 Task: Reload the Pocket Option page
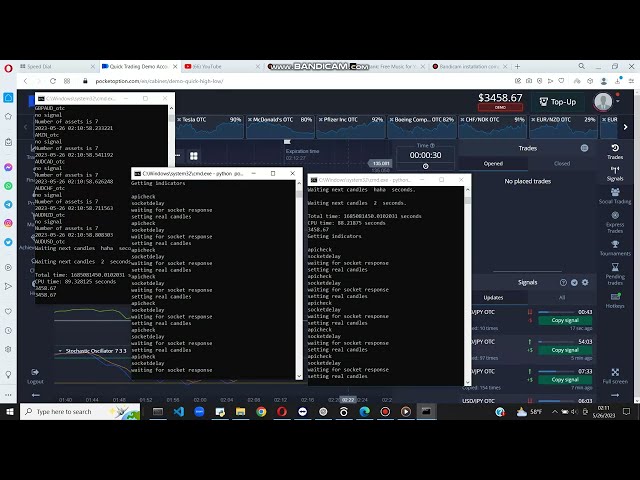(x=53, y=81)
